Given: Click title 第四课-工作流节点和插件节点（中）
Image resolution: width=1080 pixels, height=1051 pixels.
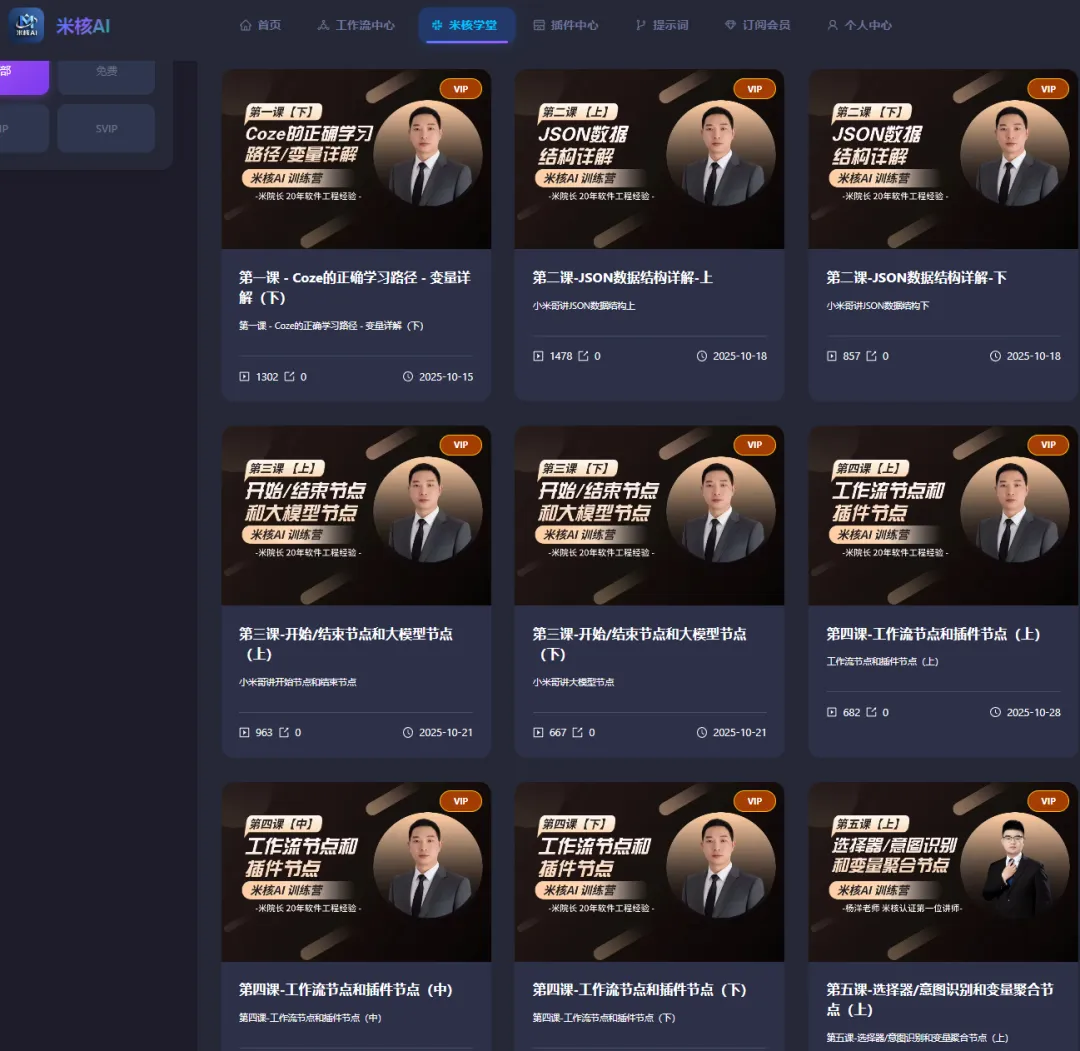Looking at the screenshot, I should 346,990.
